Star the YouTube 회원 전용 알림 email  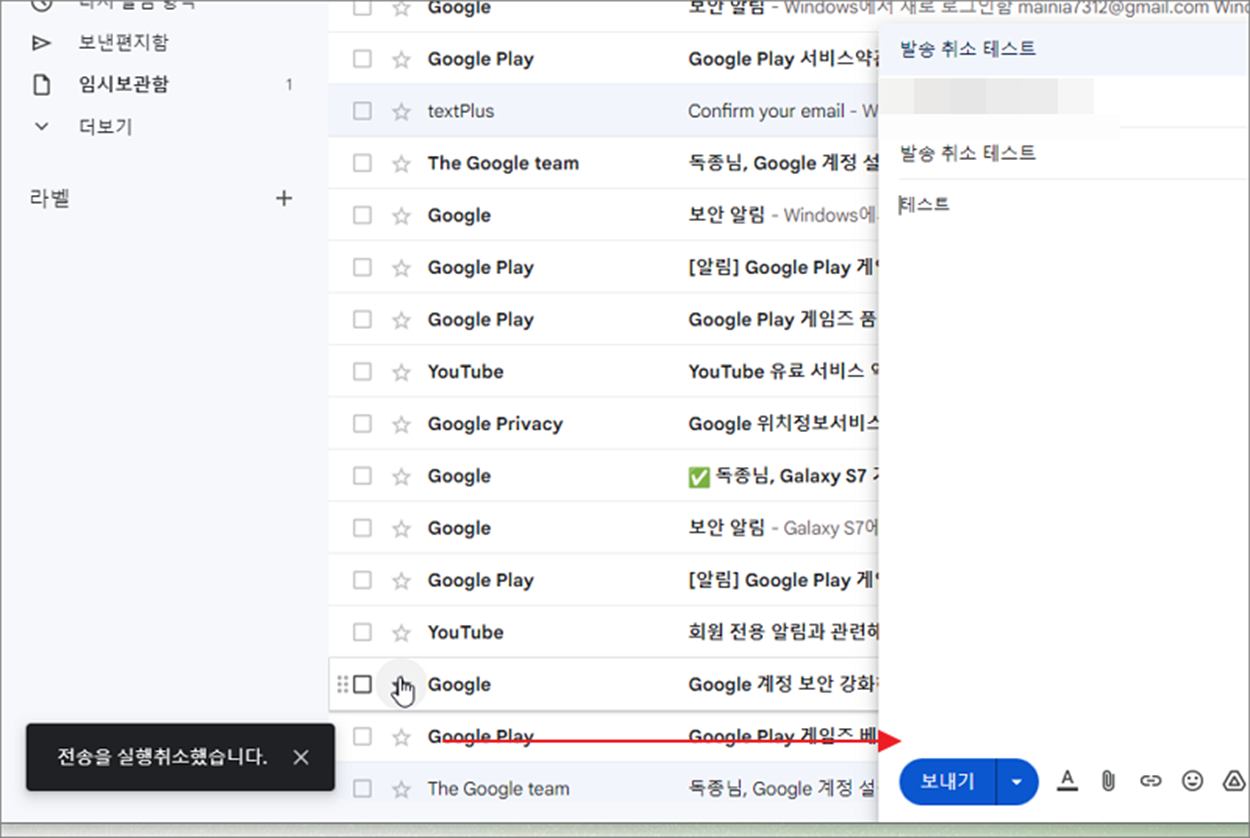[x=401, y=632]
